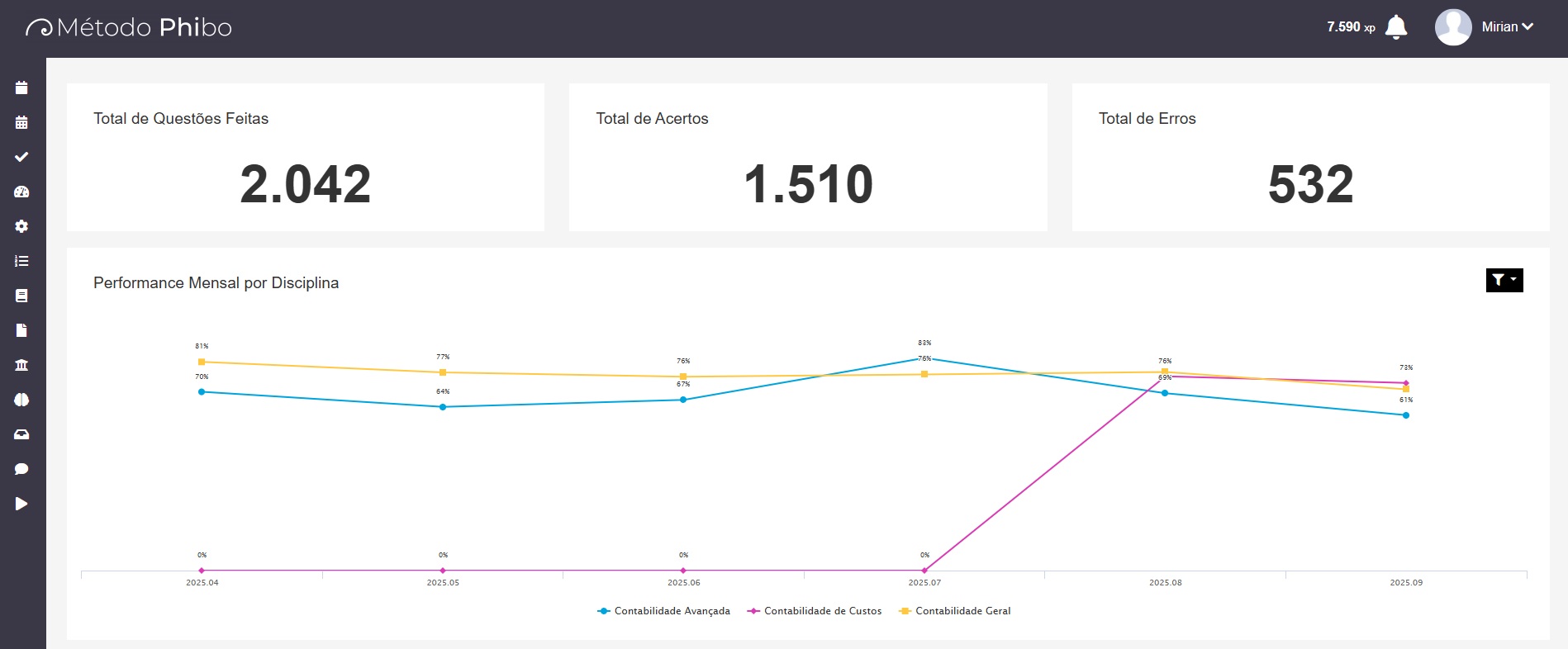Viewport: 1568px width, 649px height.
Task: Open settings gear in sidebar
Action: tap(21, 226)
